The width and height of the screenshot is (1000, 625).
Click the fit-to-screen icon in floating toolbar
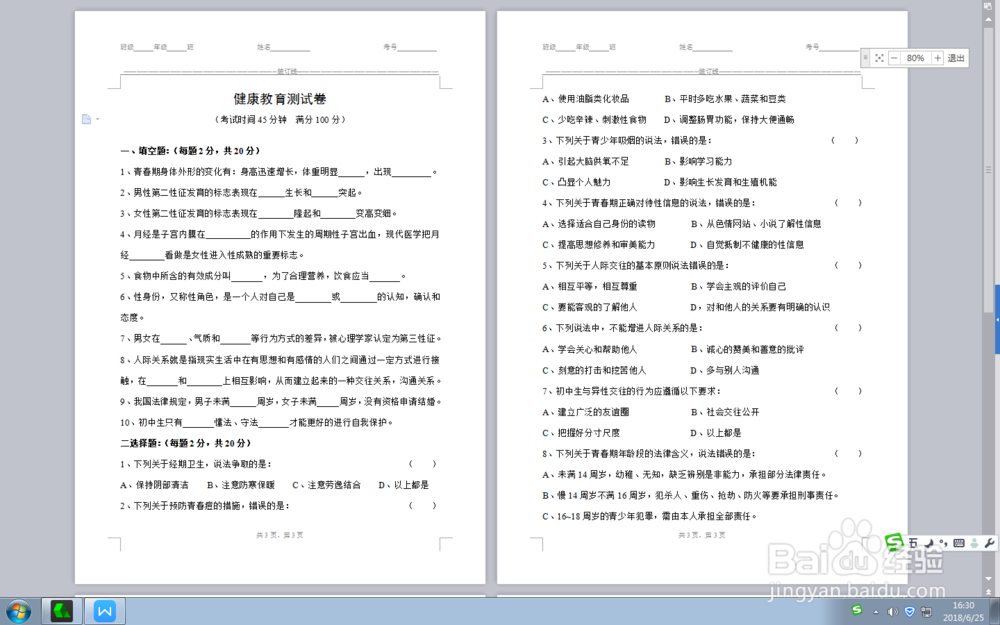(879, 58)
